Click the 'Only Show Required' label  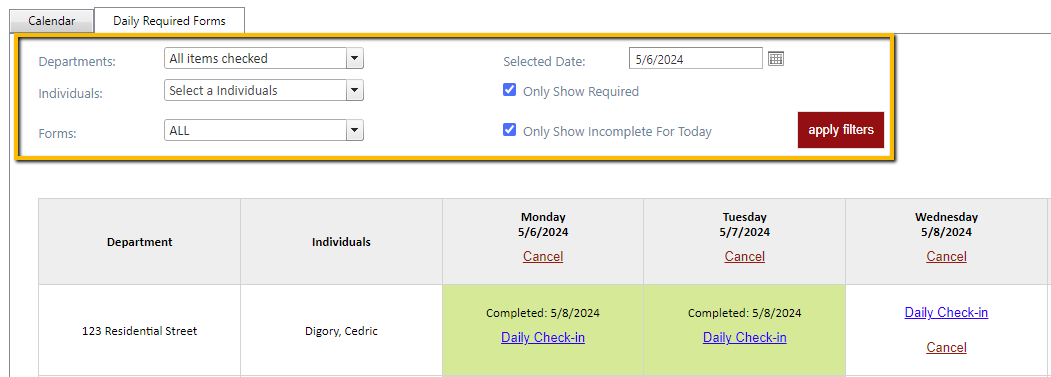tap(580, 91)
